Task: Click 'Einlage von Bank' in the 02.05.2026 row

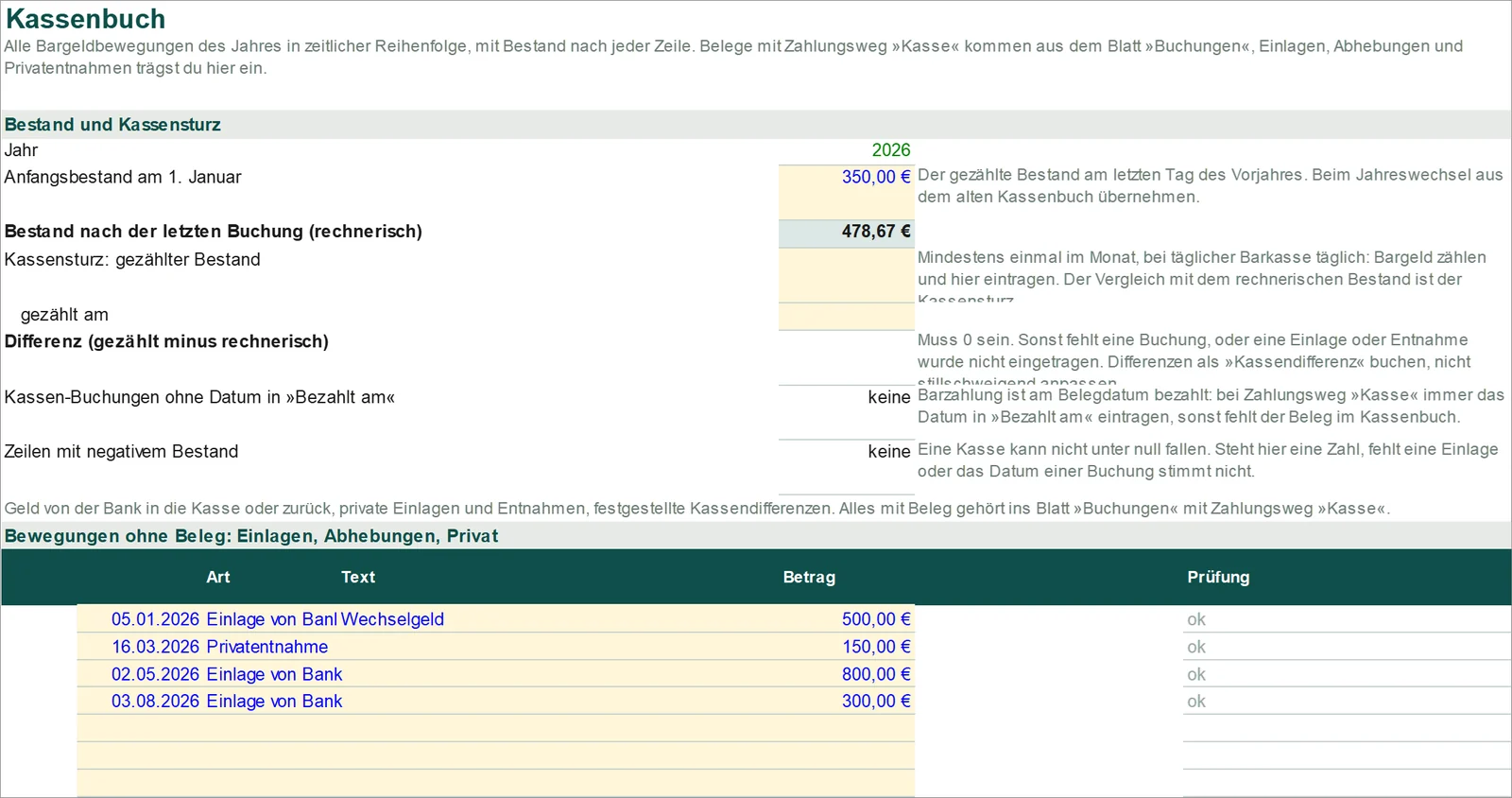Action: [274, 674]
